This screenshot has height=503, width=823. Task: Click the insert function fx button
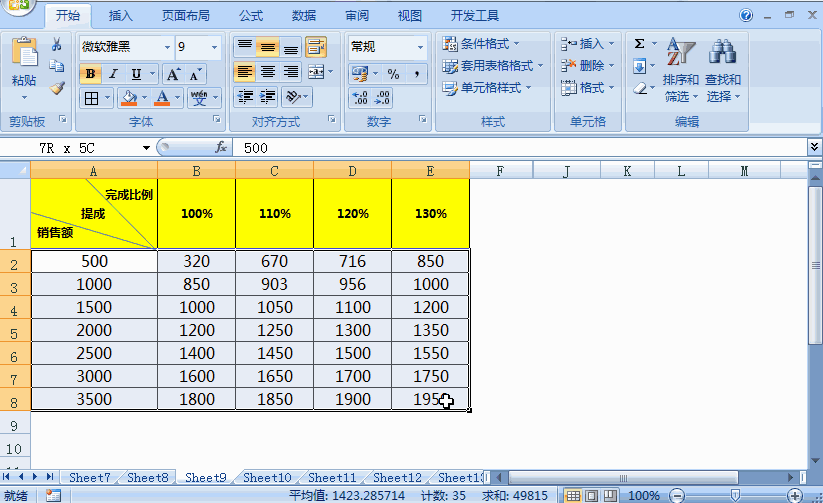[221, 148]
